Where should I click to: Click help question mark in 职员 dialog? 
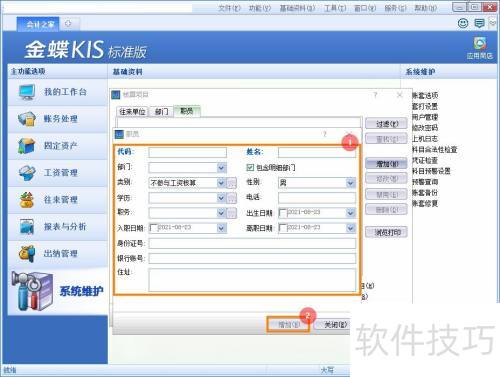tap(325, 134)
